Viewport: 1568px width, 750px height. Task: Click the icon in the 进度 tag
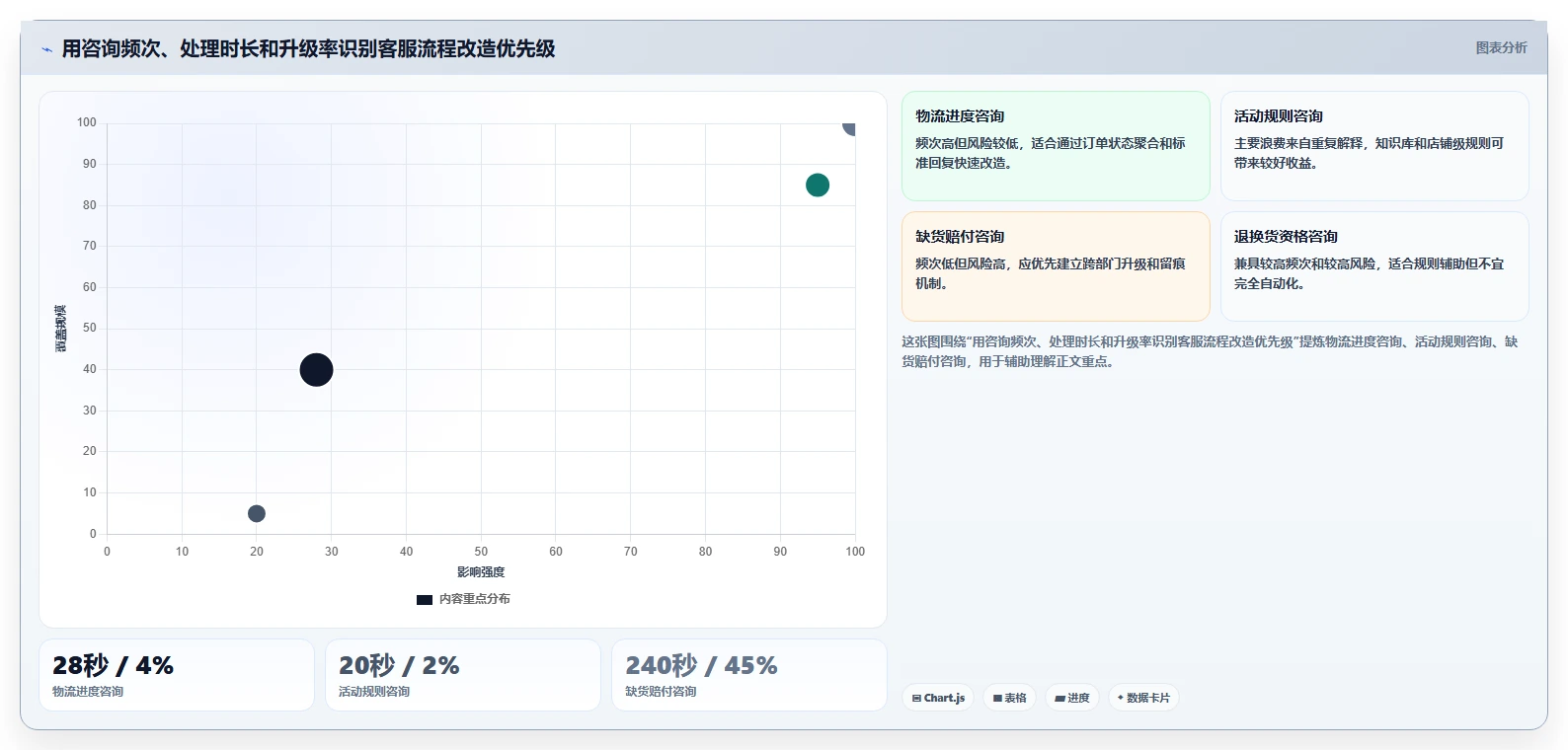coord(1059,698)
